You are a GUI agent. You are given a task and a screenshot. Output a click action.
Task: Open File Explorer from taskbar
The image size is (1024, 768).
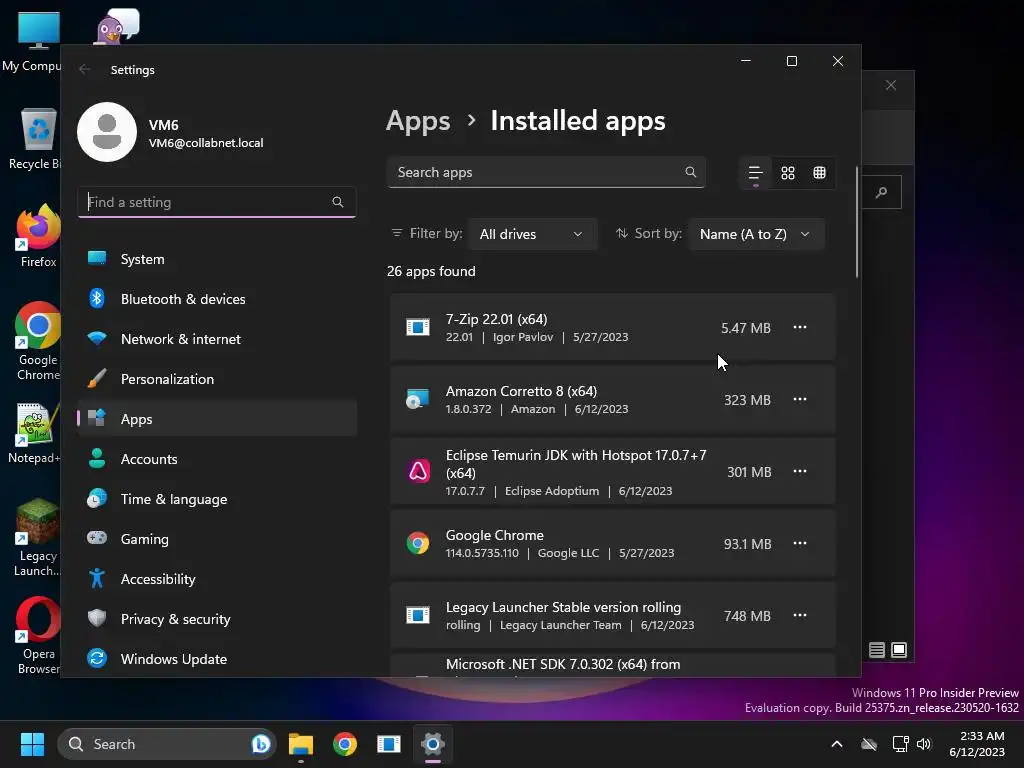tap(301, 744)
